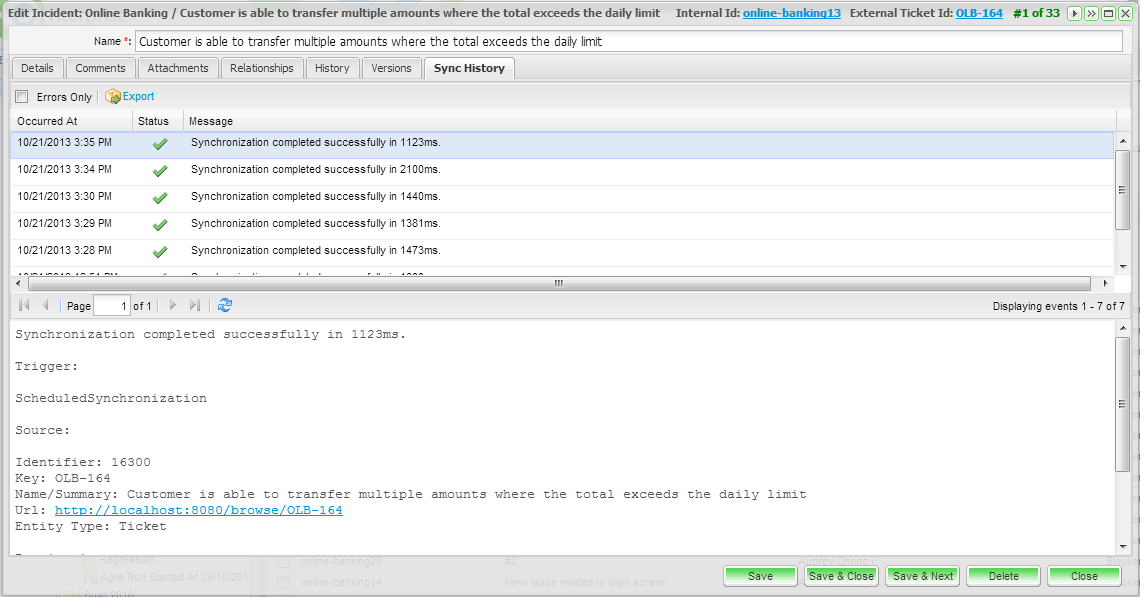Viewport: 1140px width, 597px height.
Task: Switch to the Comments tab
Action: [x=100, y=68]
